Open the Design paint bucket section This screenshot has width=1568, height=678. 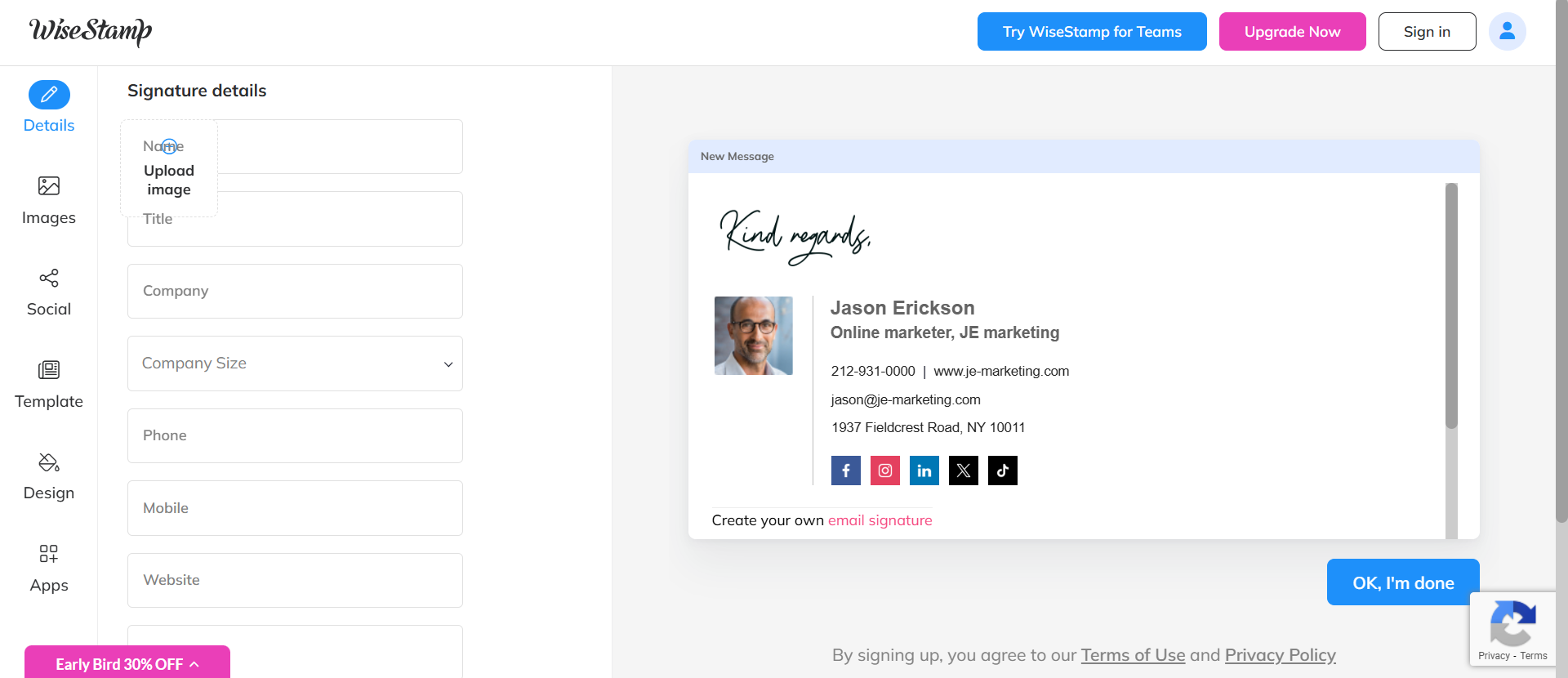click(x=49, y=462)
